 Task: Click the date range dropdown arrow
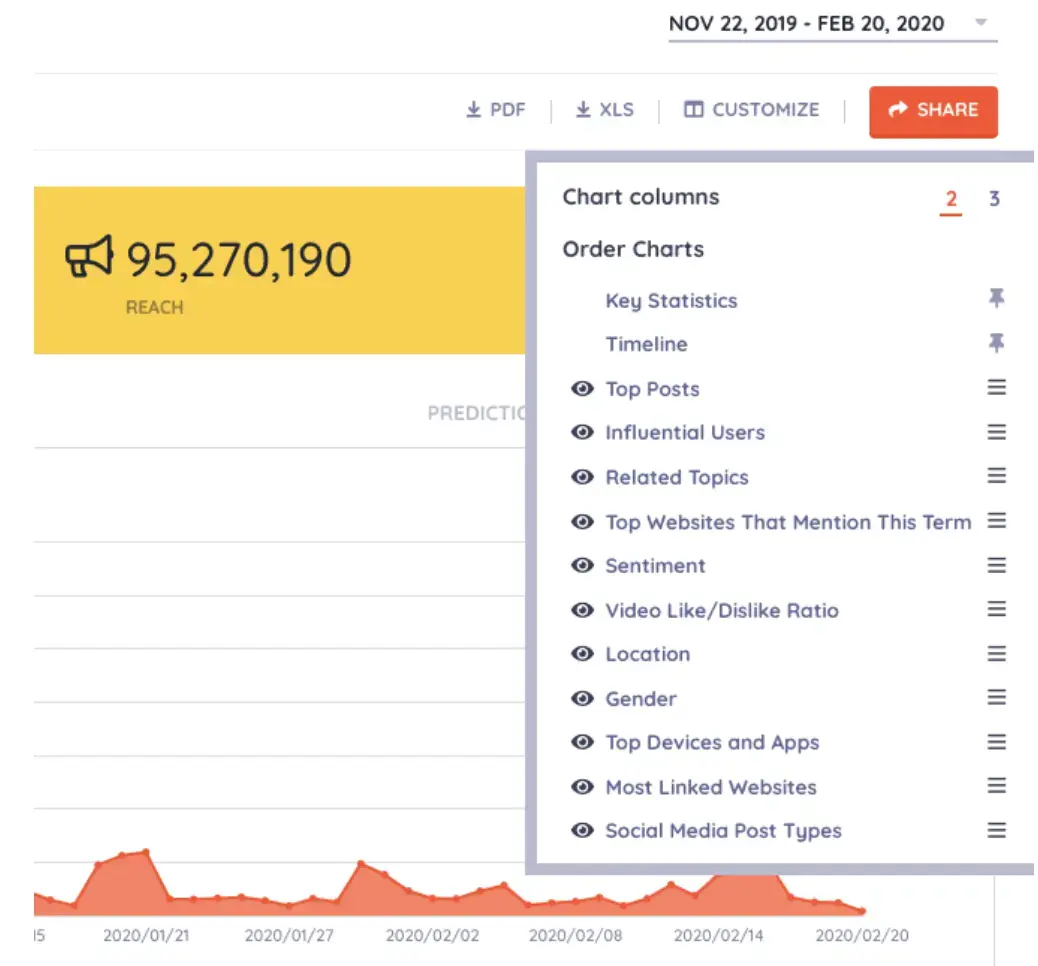click(x=981, y=23)
